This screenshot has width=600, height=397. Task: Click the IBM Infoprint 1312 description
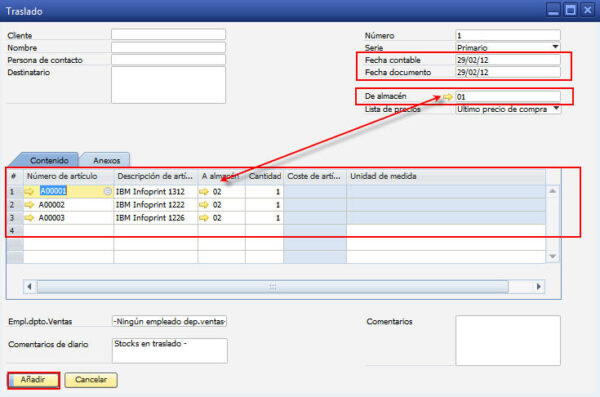pos(150,191)
